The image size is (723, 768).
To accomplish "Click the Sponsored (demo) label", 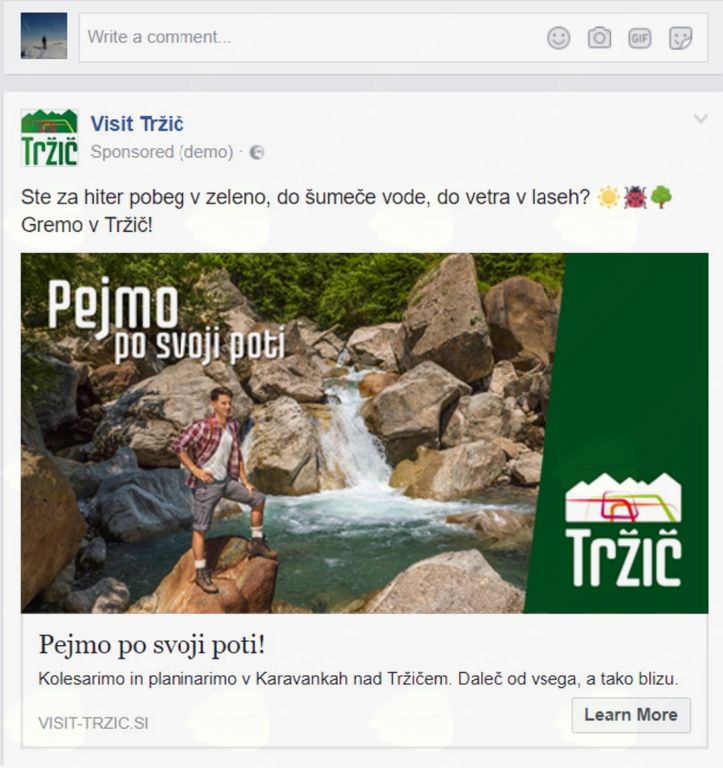I will tap(162, 152).
